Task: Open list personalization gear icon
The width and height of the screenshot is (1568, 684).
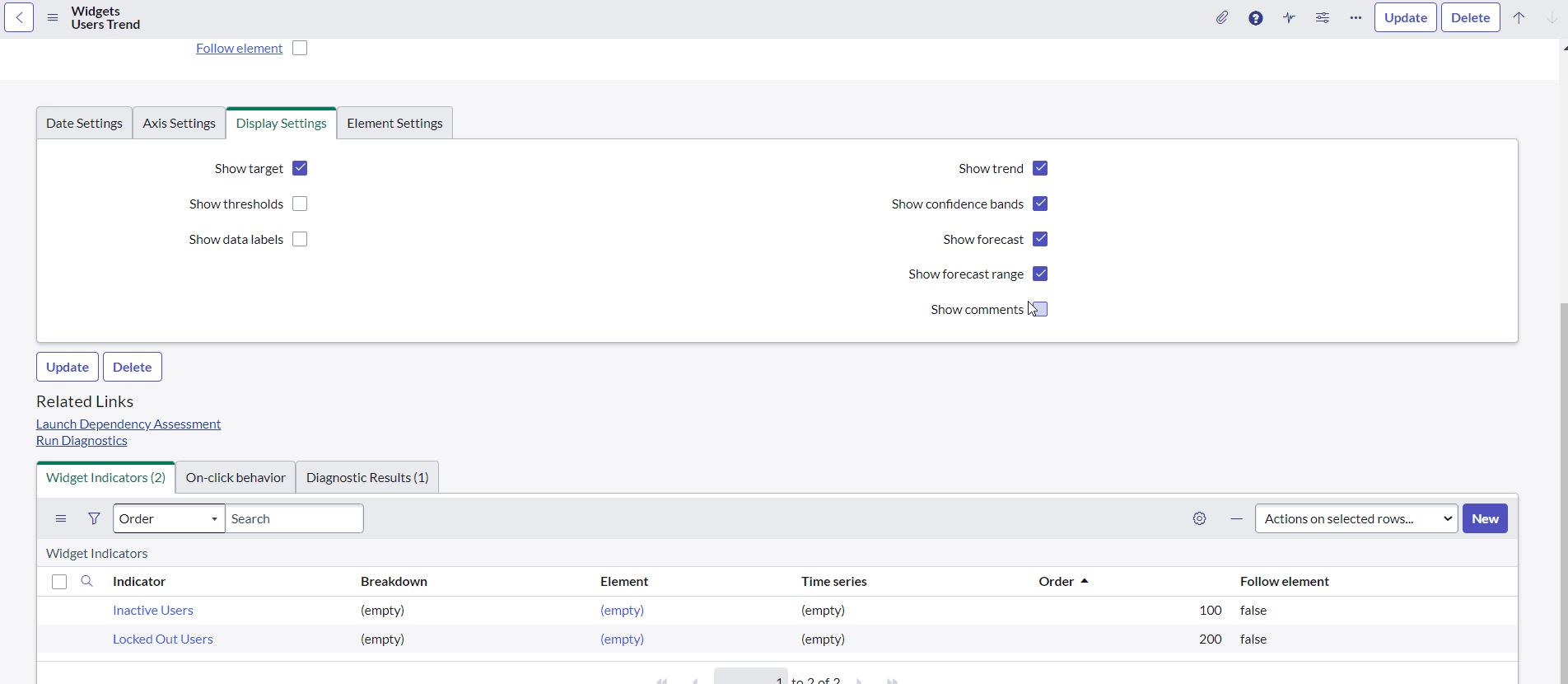Action: (1199, 518)
